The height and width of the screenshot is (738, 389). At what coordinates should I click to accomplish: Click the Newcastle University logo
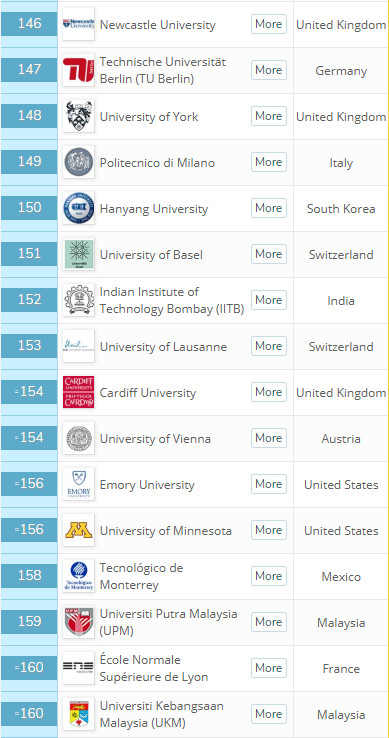[x=79, y=24]
